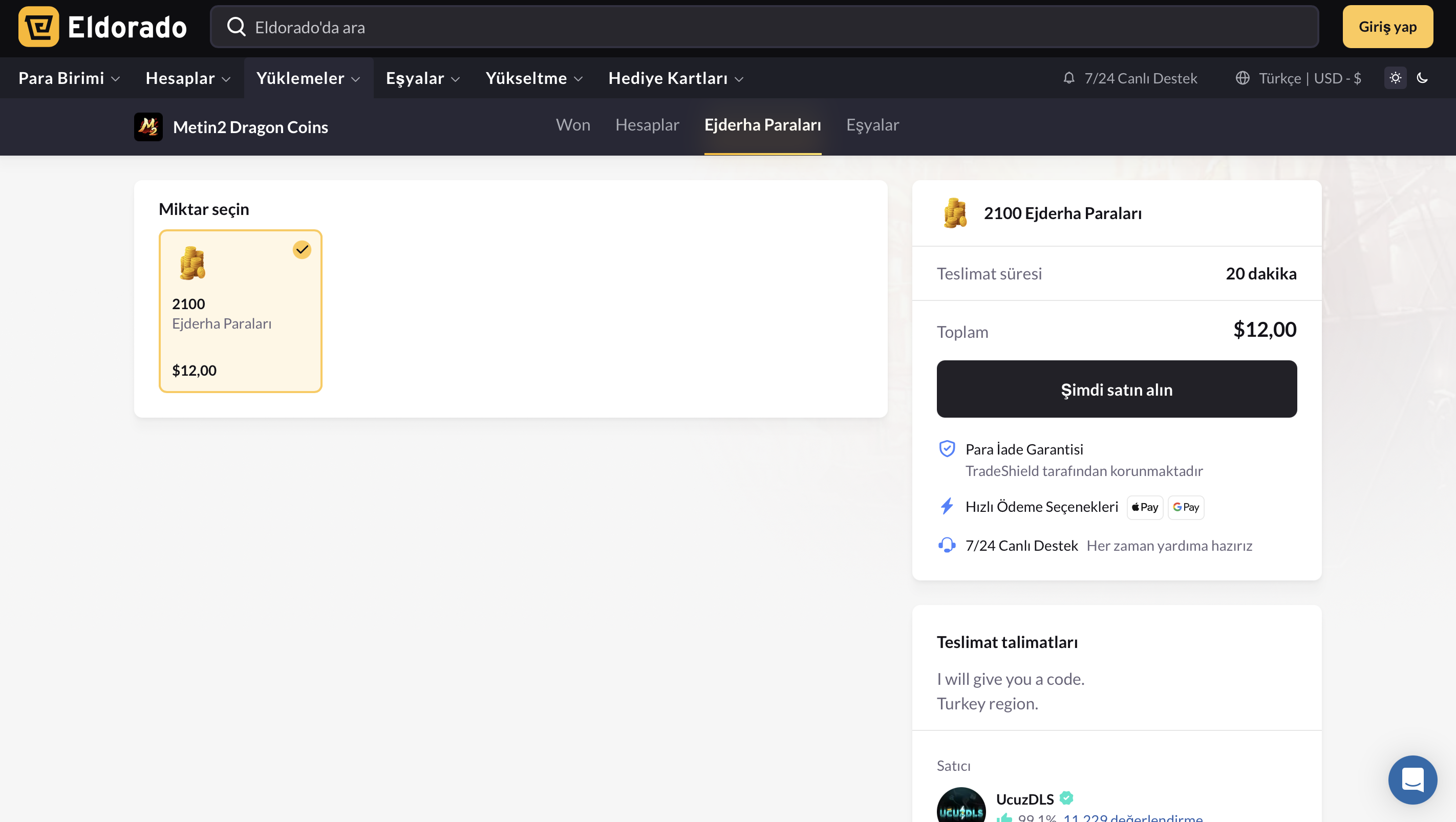Switch to dark theme moon icon
Viewport: 1456px width, 822px height.
[1422, 78]
